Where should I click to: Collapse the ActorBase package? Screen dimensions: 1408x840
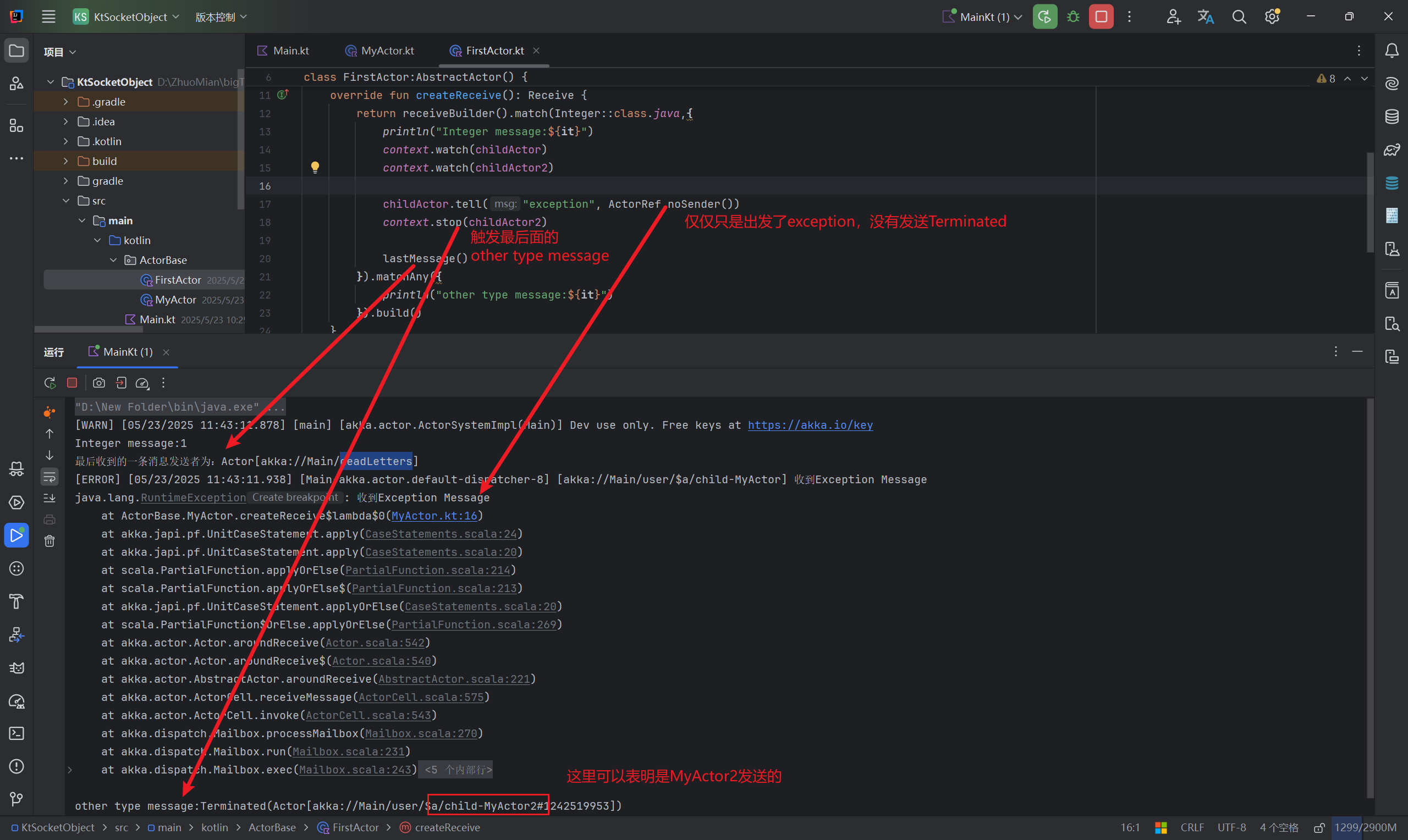click(x=113, y=261)
